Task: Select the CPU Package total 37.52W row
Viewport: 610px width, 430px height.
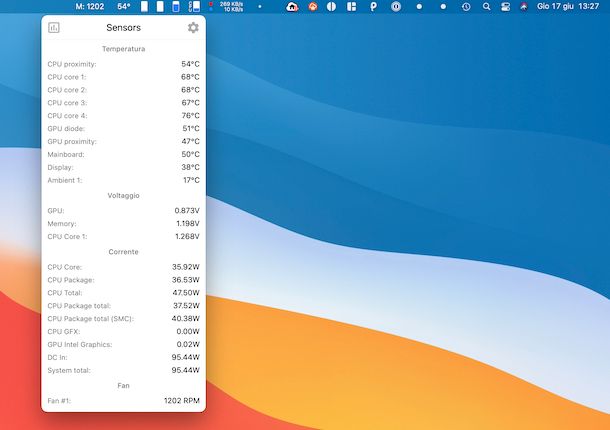Action: [x=123, y=305]
